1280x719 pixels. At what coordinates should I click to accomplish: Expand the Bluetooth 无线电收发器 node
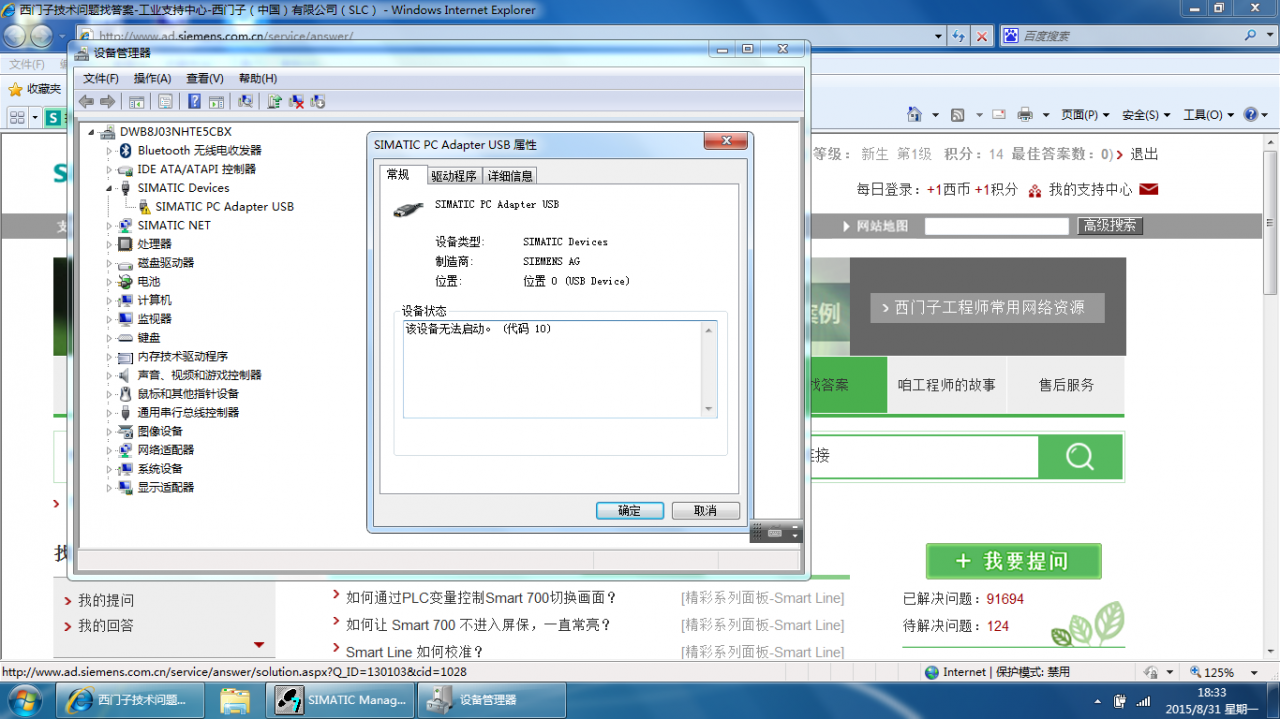point(110,151)
